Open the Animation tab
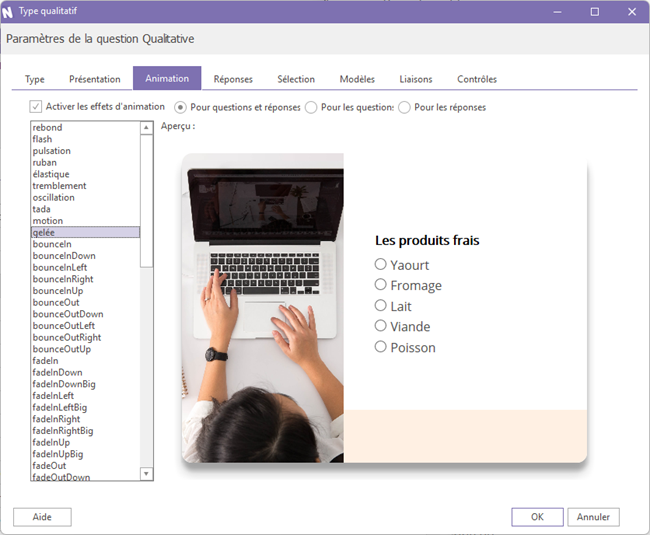650x535 pixels. (167, 78)
